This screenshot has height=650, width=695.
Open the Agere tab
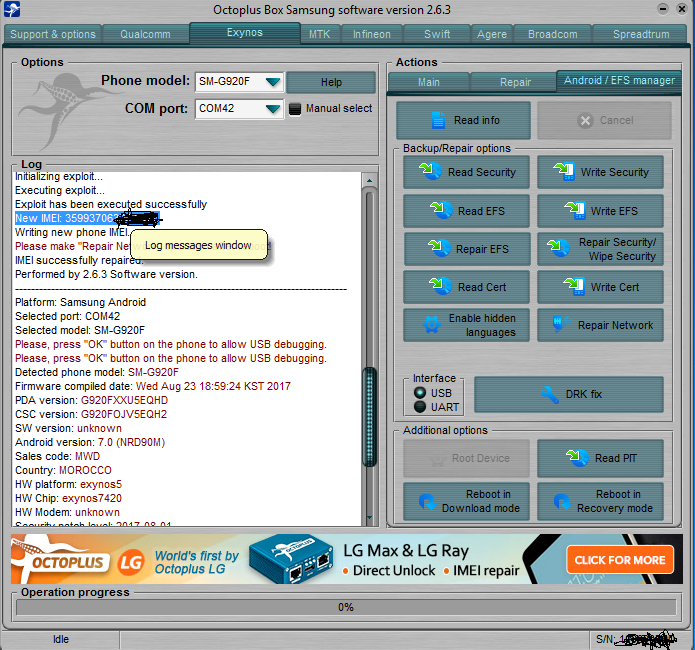coord(492,34)
